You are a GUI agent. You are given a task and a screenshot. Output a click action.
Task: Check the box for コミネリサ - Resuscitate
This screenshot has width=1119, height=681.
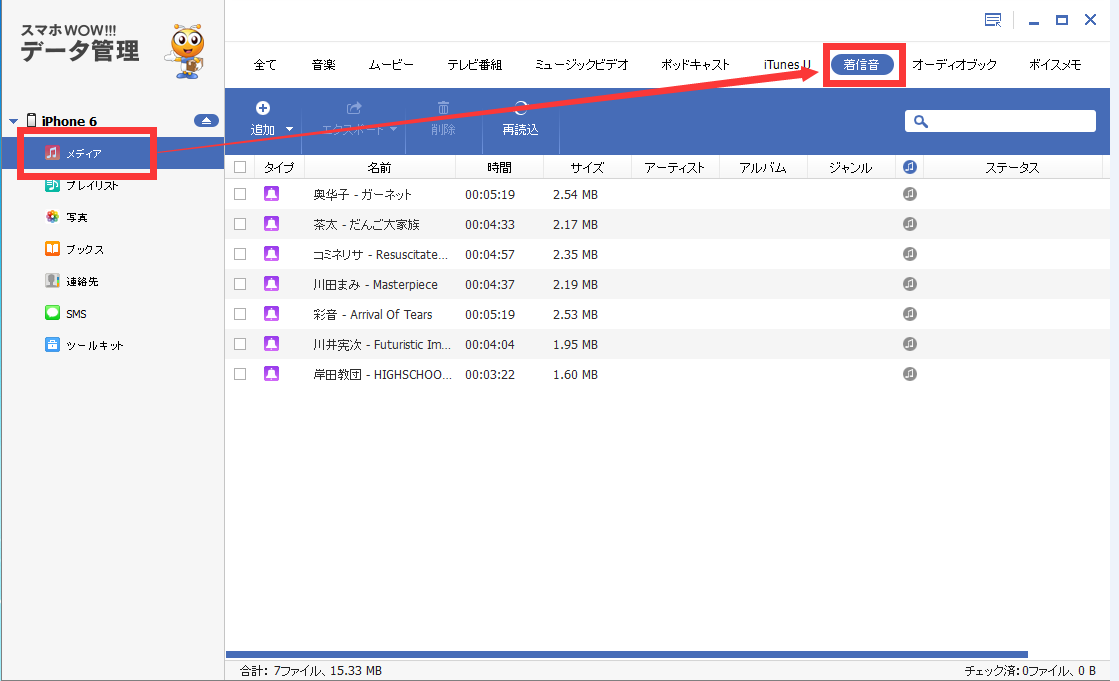click(240, 254)
